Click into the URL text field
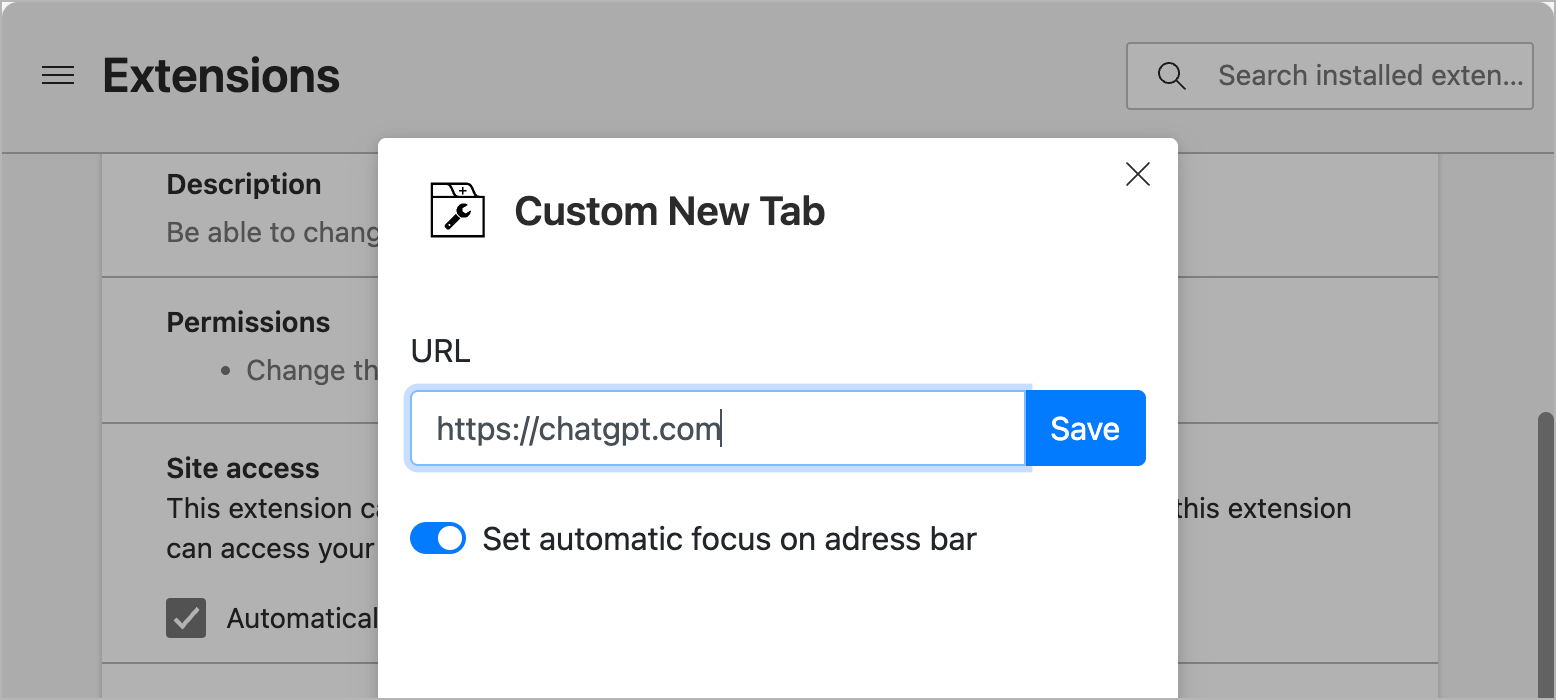The width and height of the screenshot is (1556, 700). pyautogui.click(x=717, y=429)
